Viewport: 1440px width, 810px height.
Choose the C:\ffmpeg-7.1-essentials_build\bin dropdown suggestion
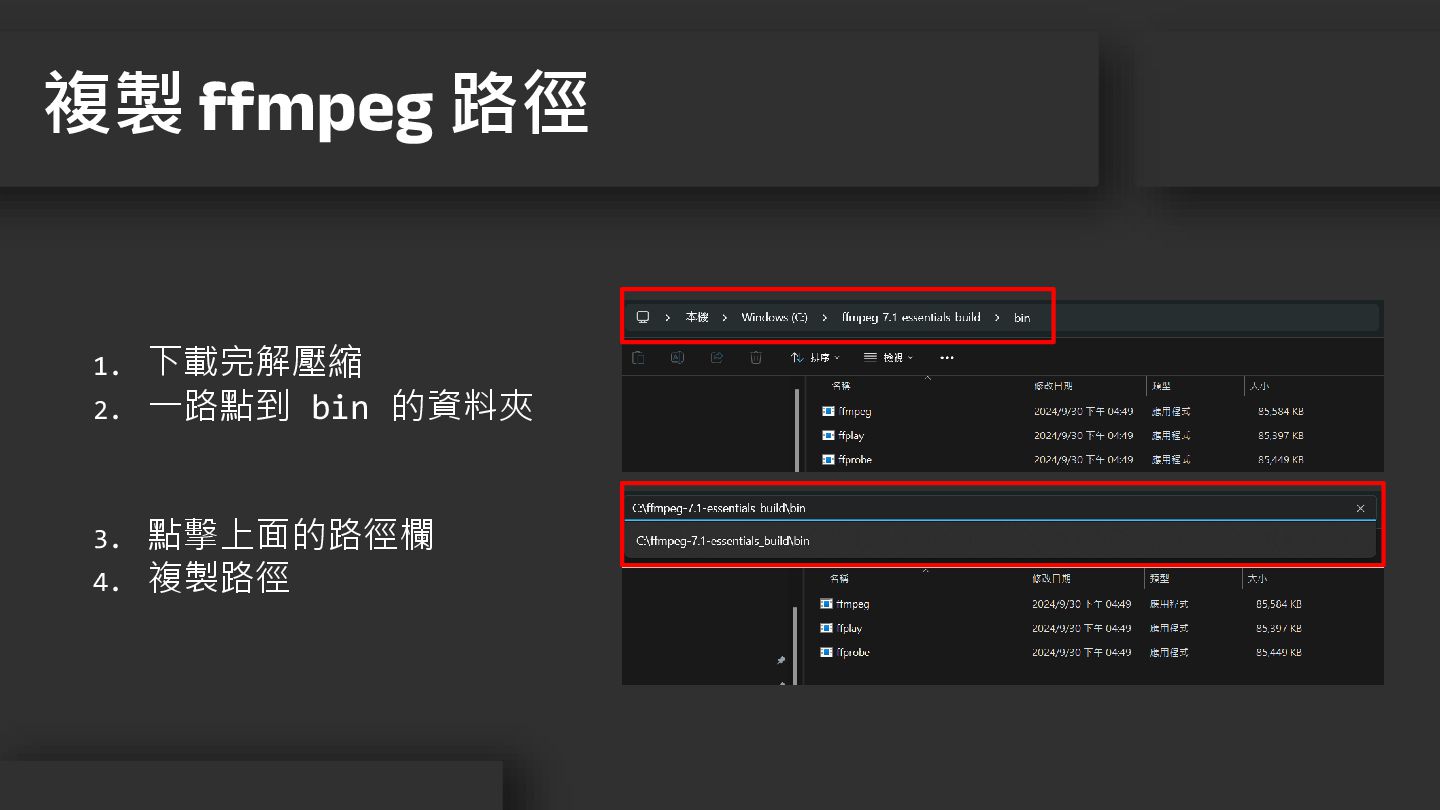(x=1000, y=540)
